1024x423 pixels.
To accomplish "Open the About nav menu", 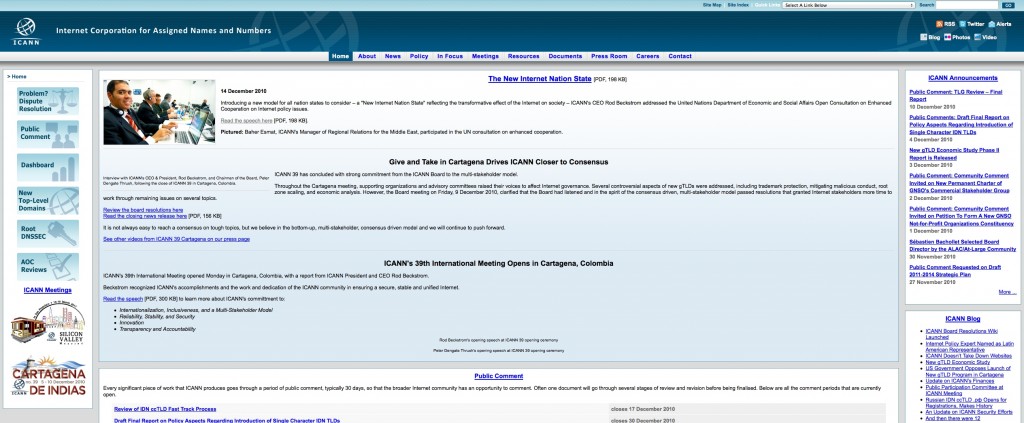I will (367, 56).
